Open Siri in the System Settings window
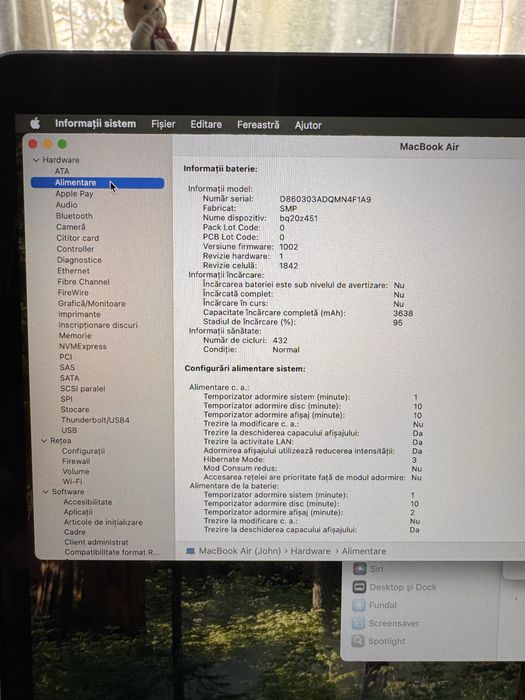525x700 pixels. point(369,569)
